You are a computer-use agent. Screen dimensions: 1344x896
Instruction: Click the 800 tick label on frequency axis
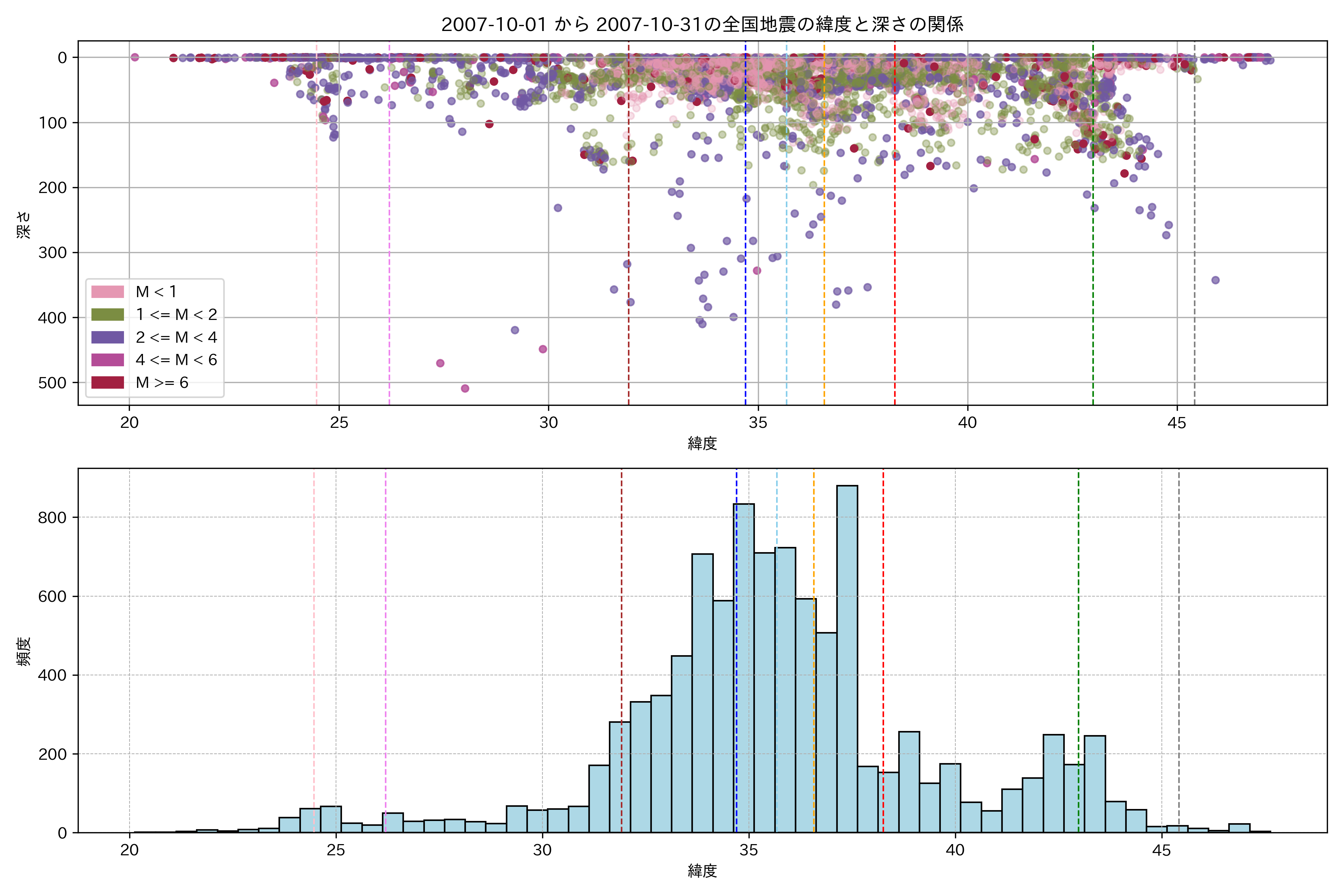pyautogui.click(x=53, y=518)
